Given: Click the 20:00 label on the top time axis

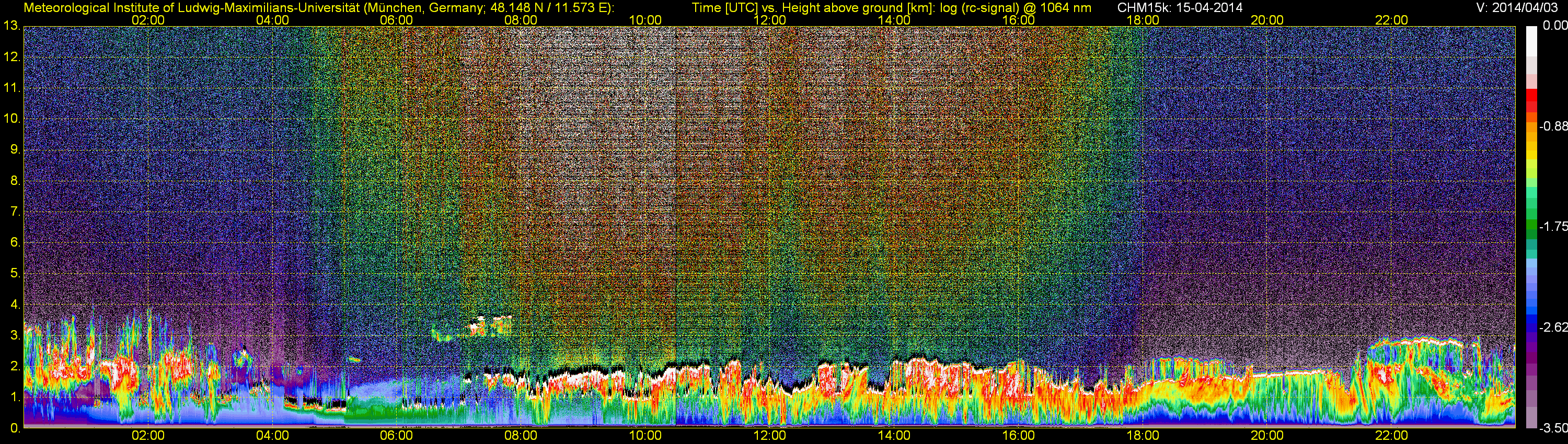Looking at the screenshot, I should pyautogui.click(x=1267, y=20).
